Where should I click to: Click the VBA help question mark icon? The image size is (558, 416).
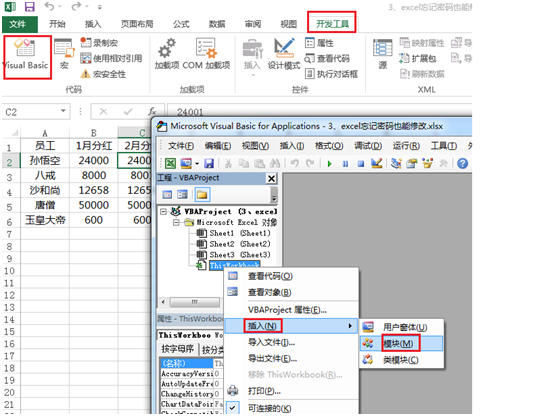click(462, 164)
